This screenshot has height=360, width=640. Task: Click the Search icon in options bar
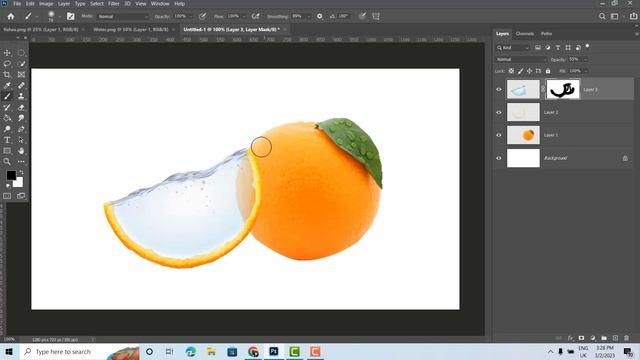(x=602, y=16)
